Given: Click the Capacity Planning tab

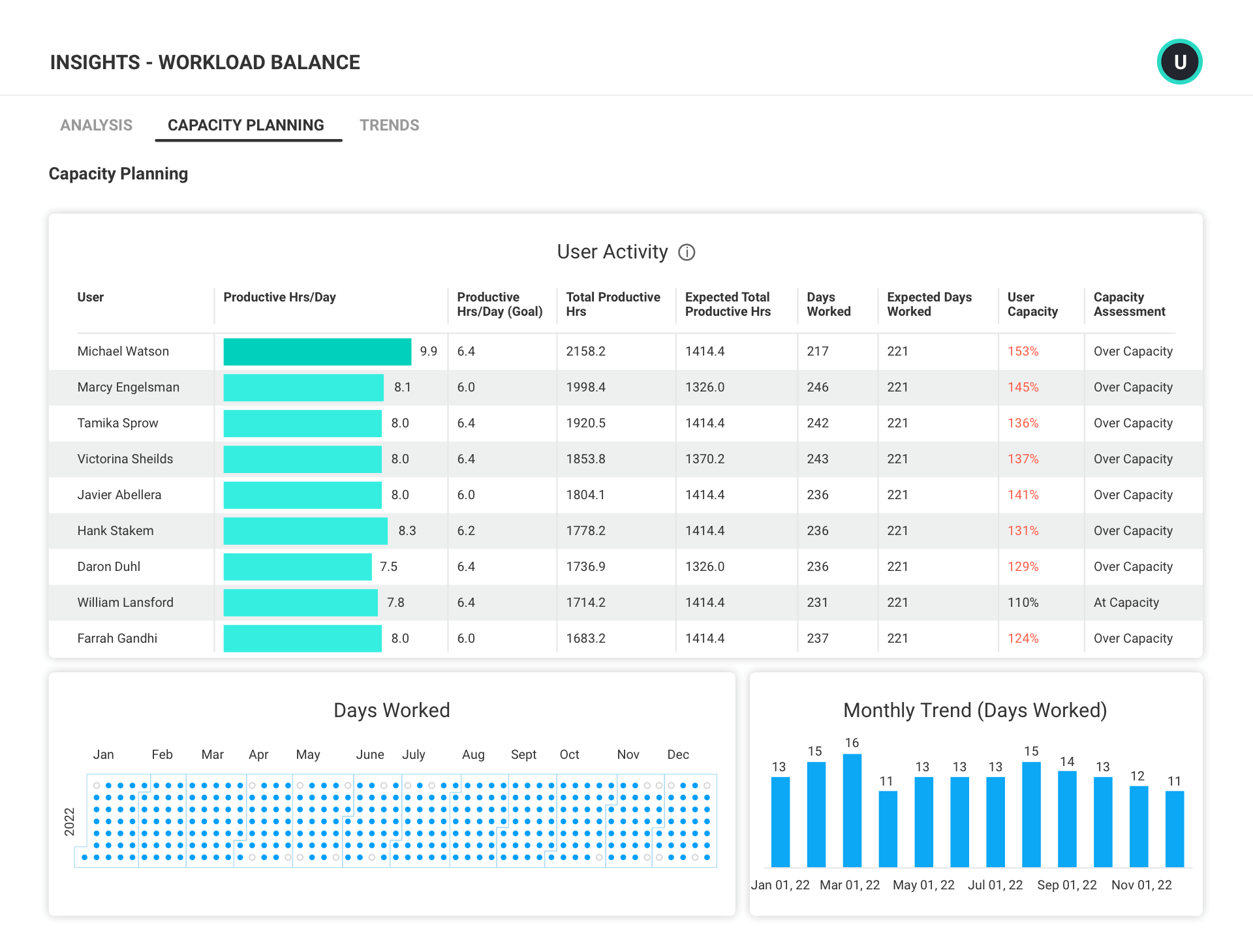Looking at the screenshot, I should pos(248,125).
